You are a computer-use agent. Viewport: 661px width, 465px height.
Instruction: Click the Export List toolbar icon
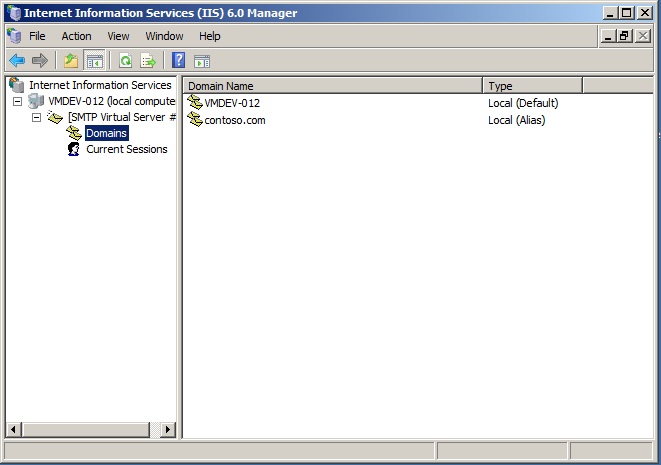coord(148,61)
